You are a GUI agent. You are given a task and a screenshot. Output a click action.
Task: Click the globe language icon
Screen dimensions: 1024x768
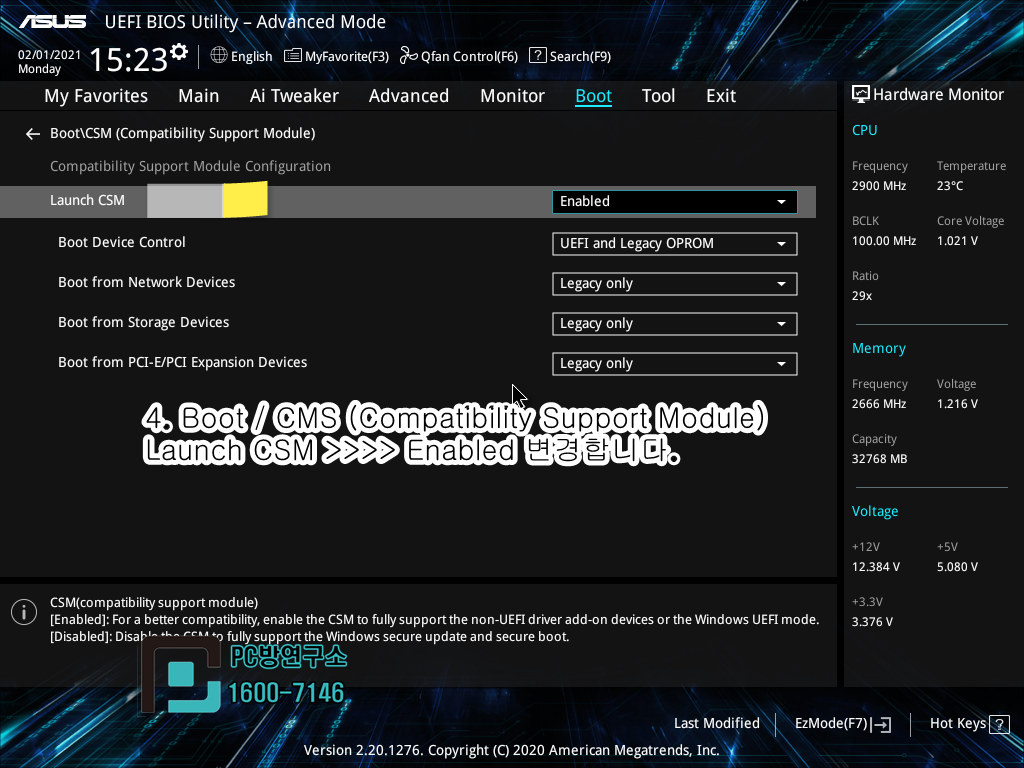pyautogui.click(x=219, y=55)
